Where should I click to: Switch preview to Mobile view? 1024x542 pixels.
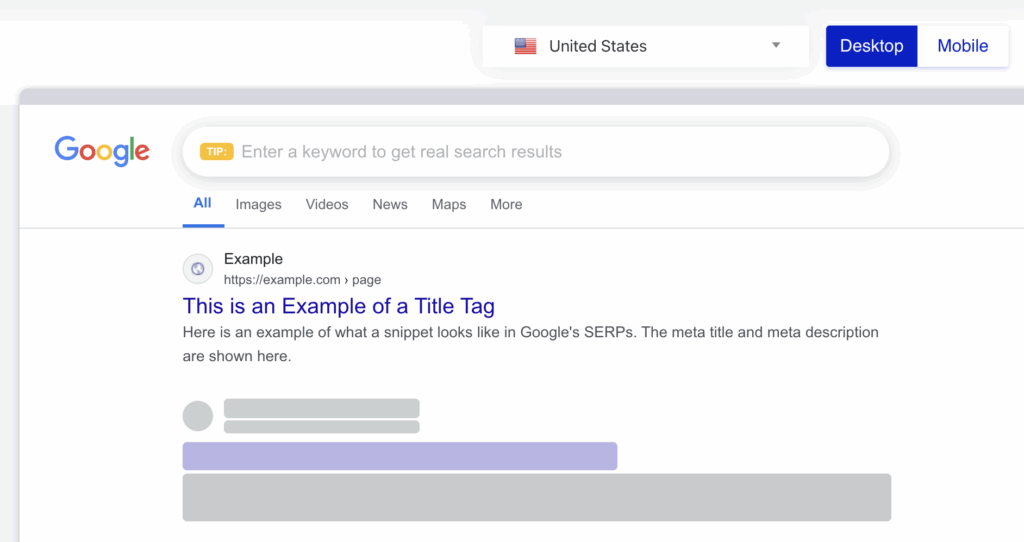963,46
